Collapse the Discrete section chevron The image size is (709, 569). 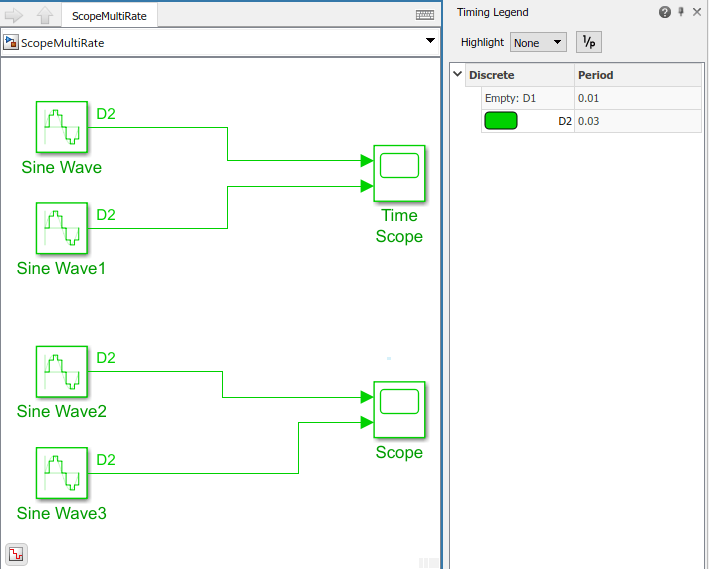pyautogui.click(x=458, y=74)
